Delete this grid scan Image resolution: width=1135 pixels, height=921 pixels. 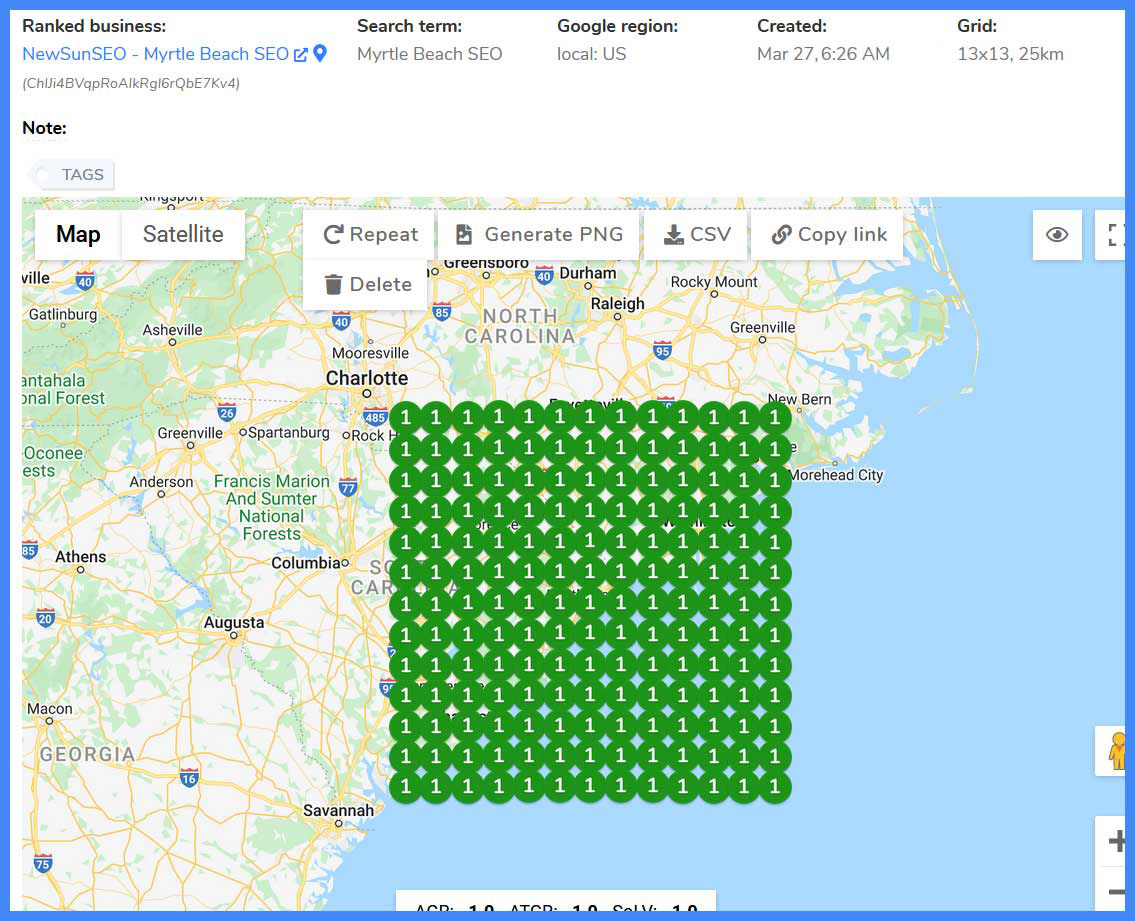(367, 284)
